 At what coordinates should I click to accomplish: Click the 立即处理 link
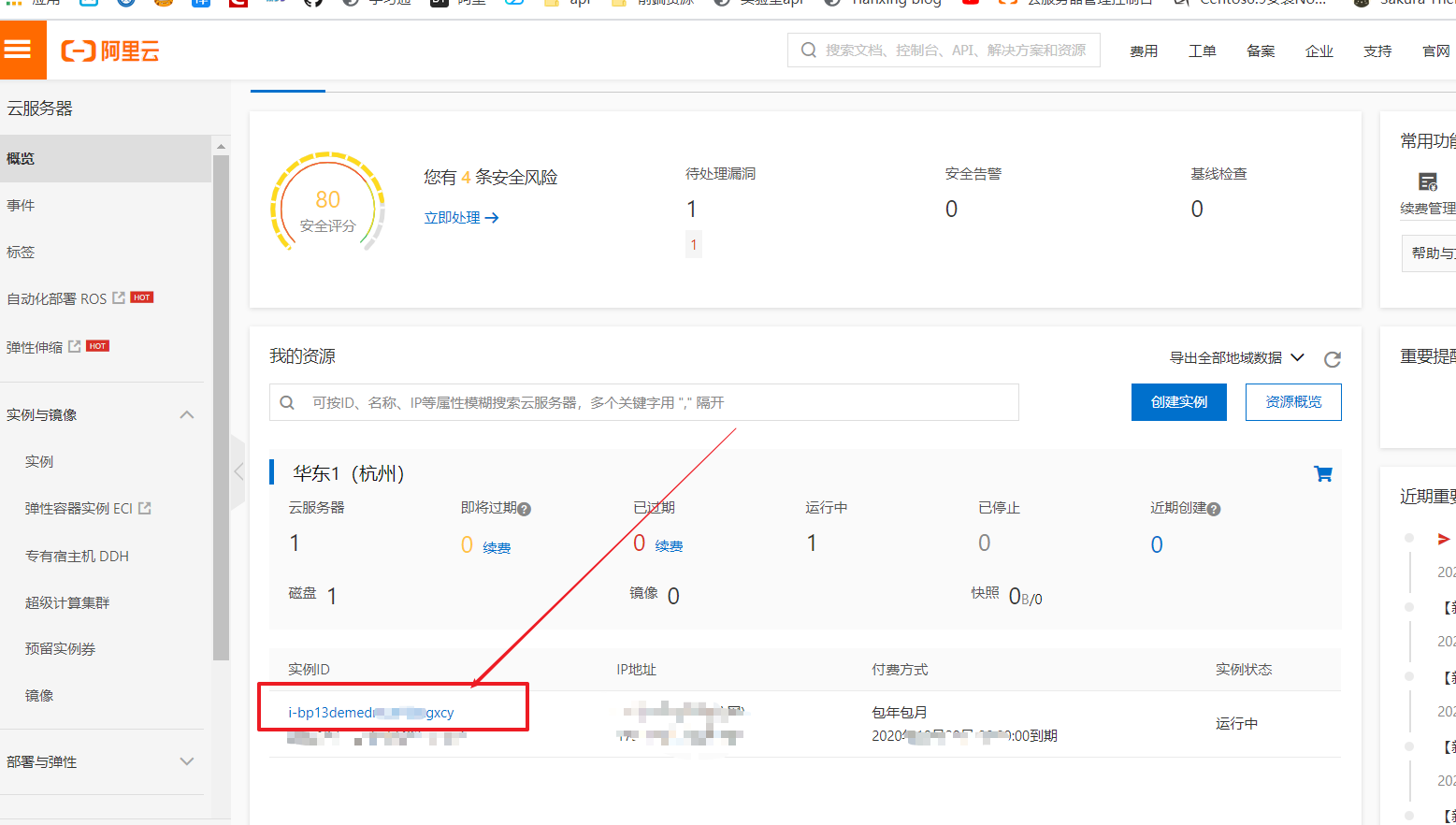(454, 217)
